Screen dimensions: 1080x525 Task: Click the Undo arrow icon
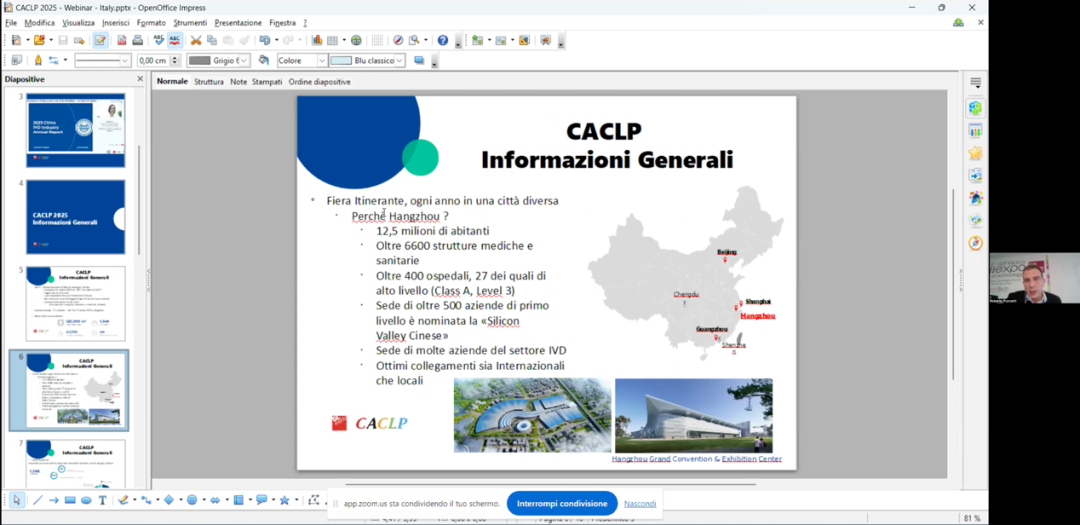pyautogui.click(x=264, y=40)
